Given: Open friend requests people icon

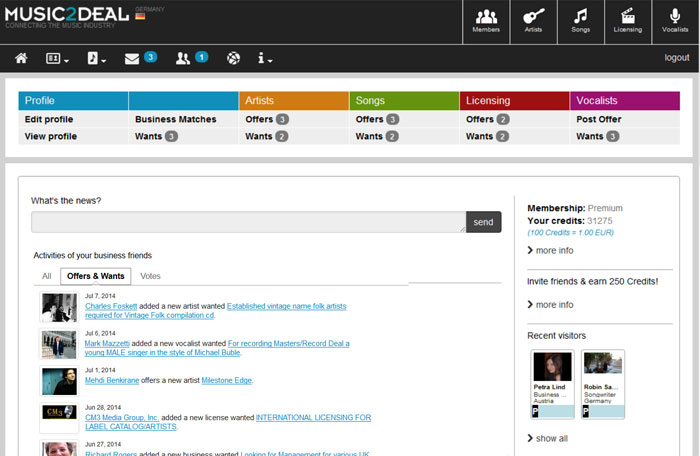Looking at the screenshot, I should click(183, 58).
